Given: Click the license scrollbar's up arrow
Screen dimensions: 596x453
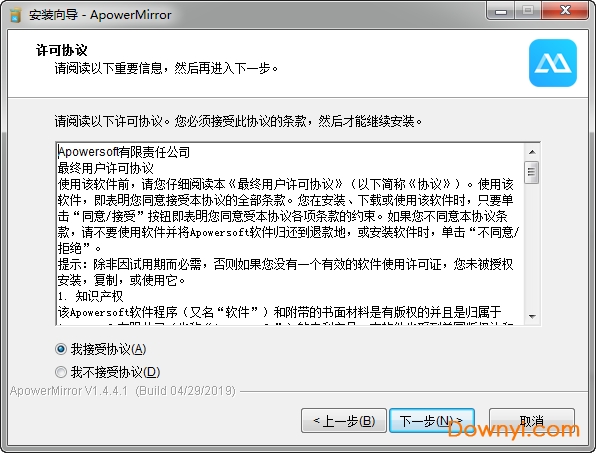Looking at the screenshot, I should pos(532,152).
